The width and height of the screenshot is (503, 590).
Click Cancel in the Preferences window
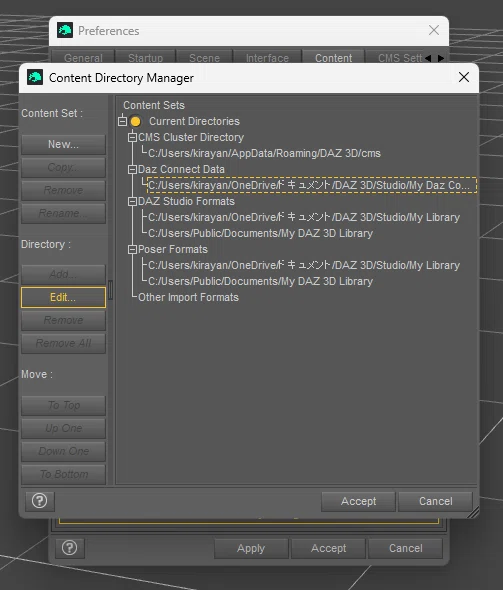405,548
